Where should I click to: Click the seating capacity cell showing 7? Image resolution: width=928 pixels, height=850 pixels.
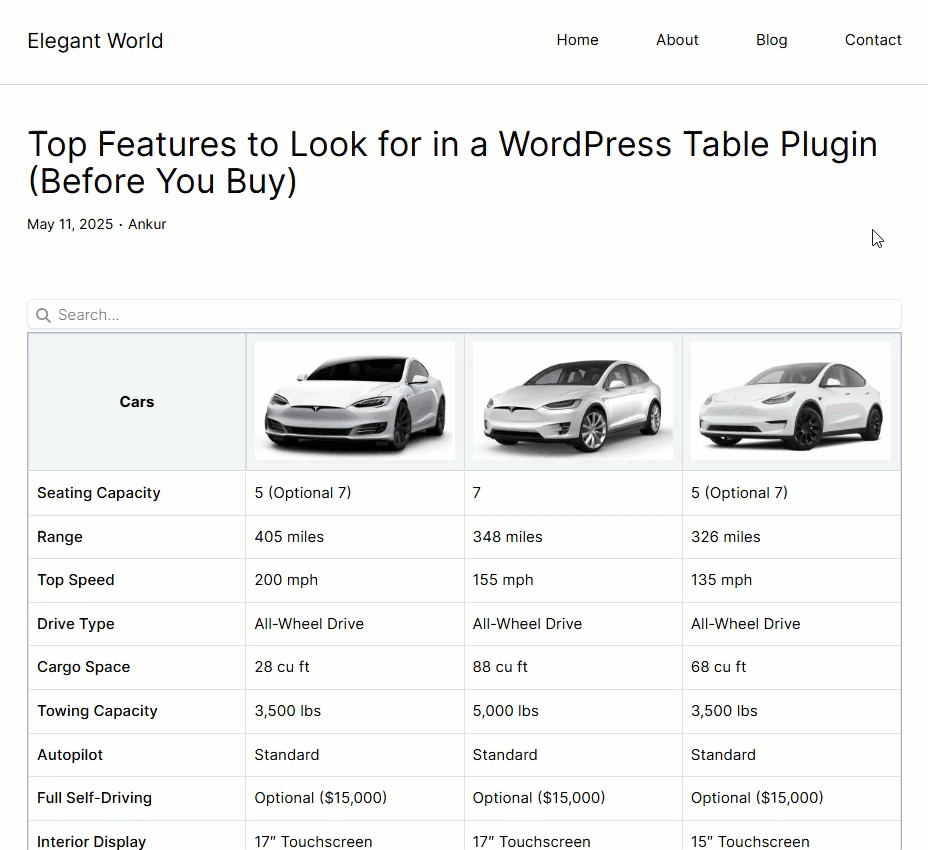click(x=573, y=493)
